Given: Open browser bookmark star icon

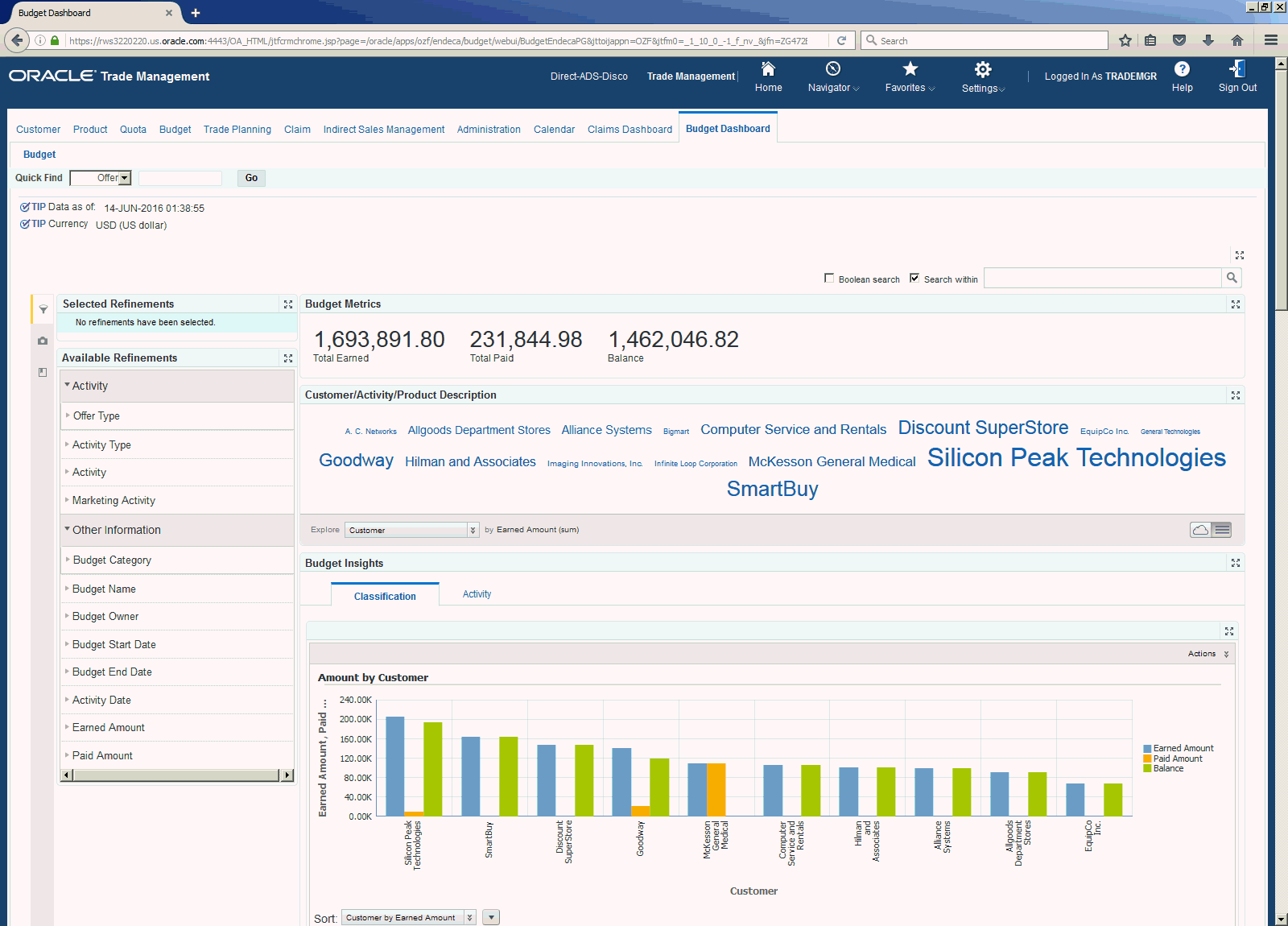Looking at the screenshot, I should (x=1125, y=40).
